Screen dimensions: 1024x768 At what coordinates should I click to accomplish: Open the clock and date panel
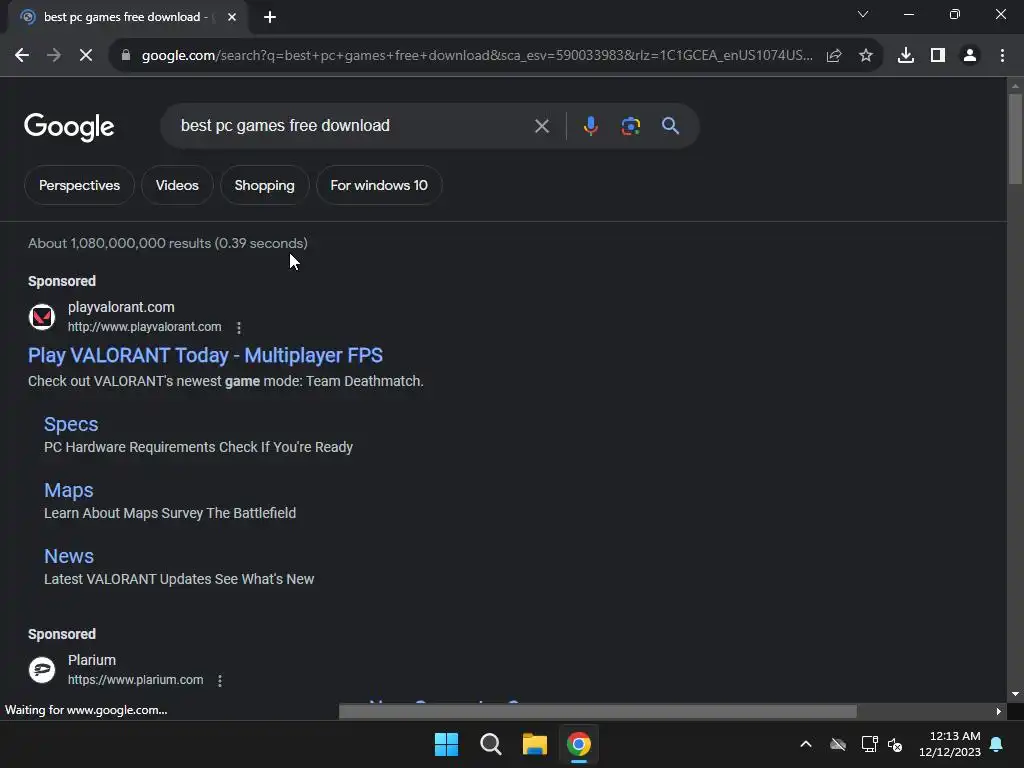(x=950, y=744)
